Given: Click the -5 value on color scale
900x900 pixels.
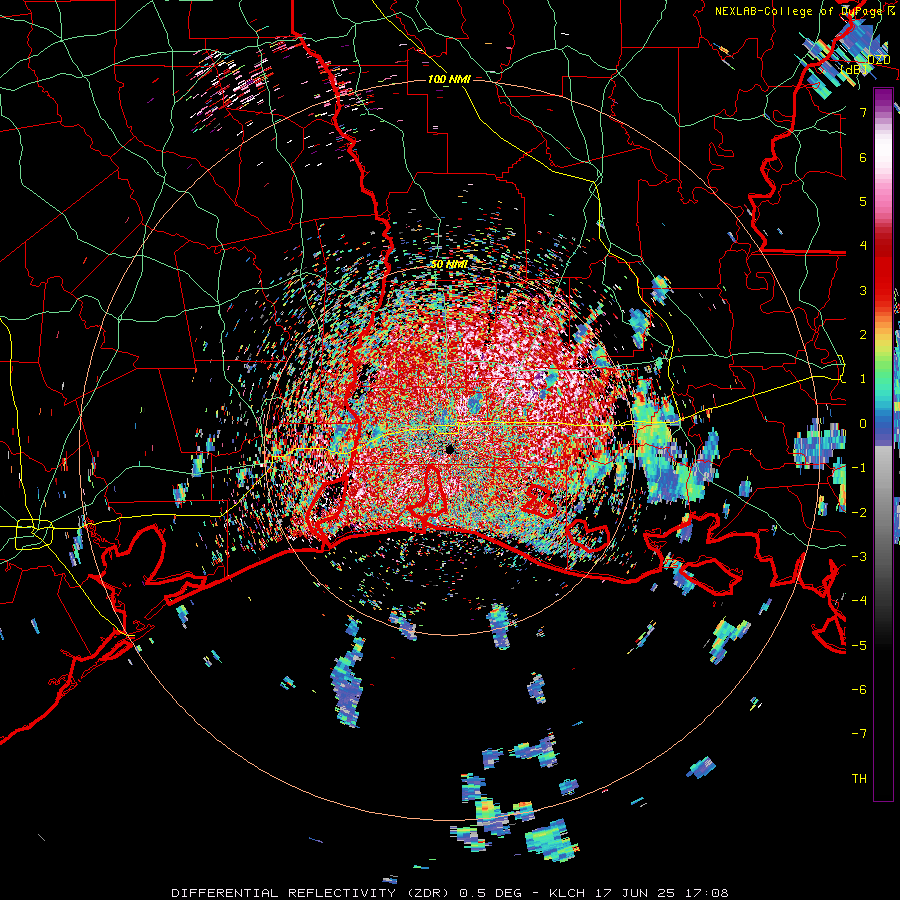Looking at the screenshot, I should click(859, 645).
